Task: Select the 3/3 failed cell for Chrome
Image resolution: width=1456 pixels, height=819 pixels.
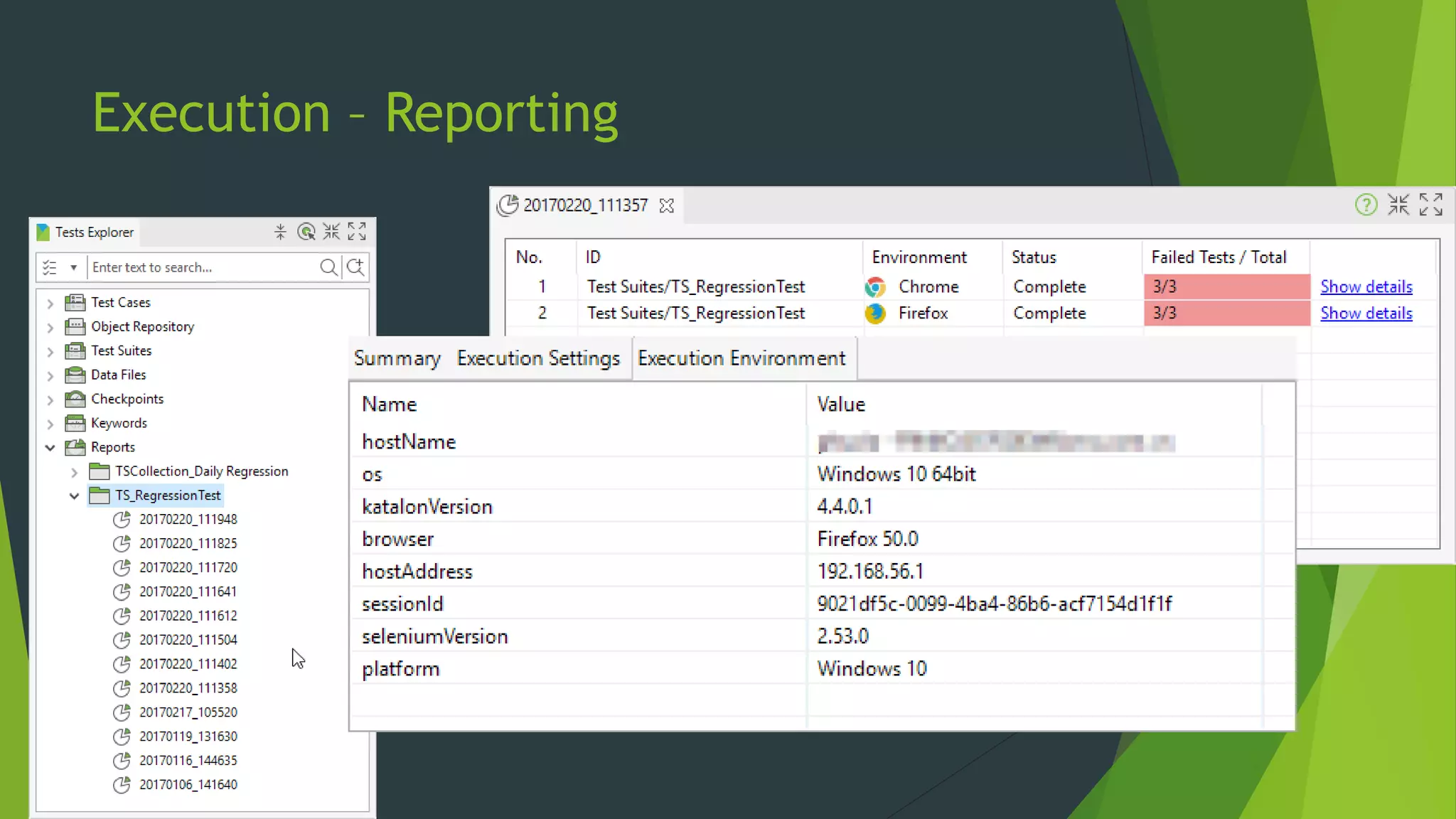Action: (1226, 287)
